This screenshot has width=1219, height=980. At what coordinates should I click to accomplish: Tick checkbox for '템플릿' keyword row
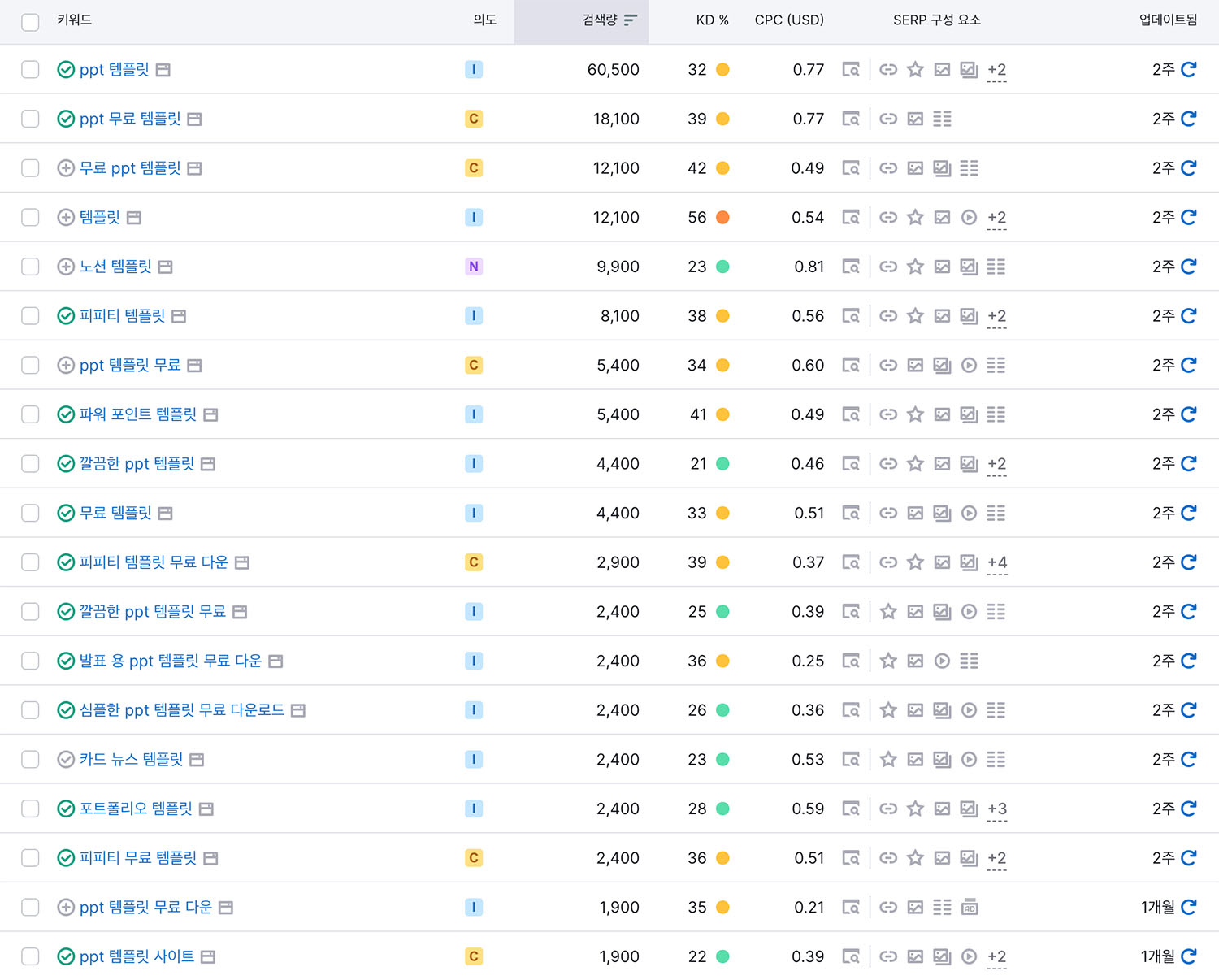coord(30,218)
